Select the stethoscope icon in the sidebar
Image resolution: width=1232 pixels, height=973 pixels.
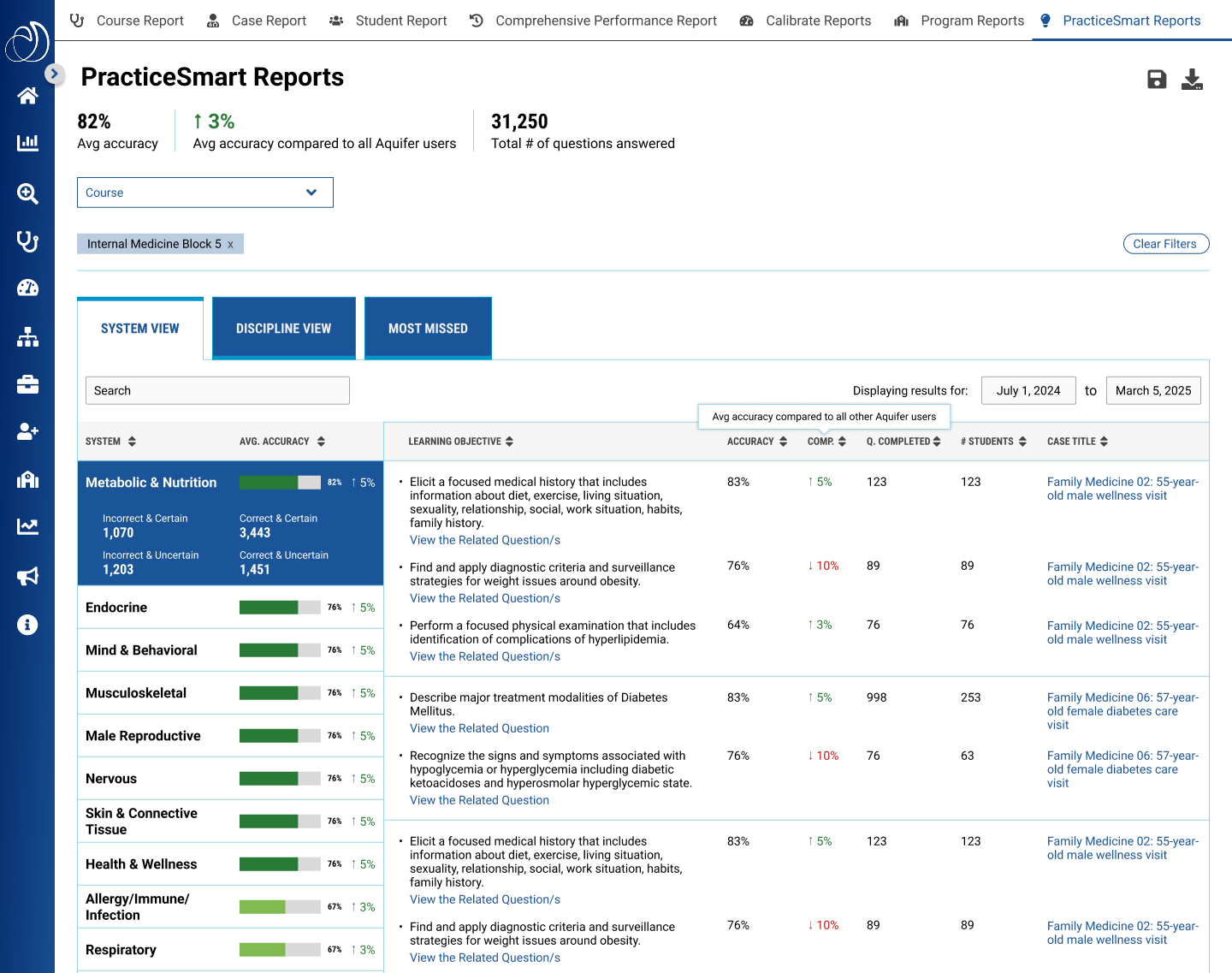point(27,241)
